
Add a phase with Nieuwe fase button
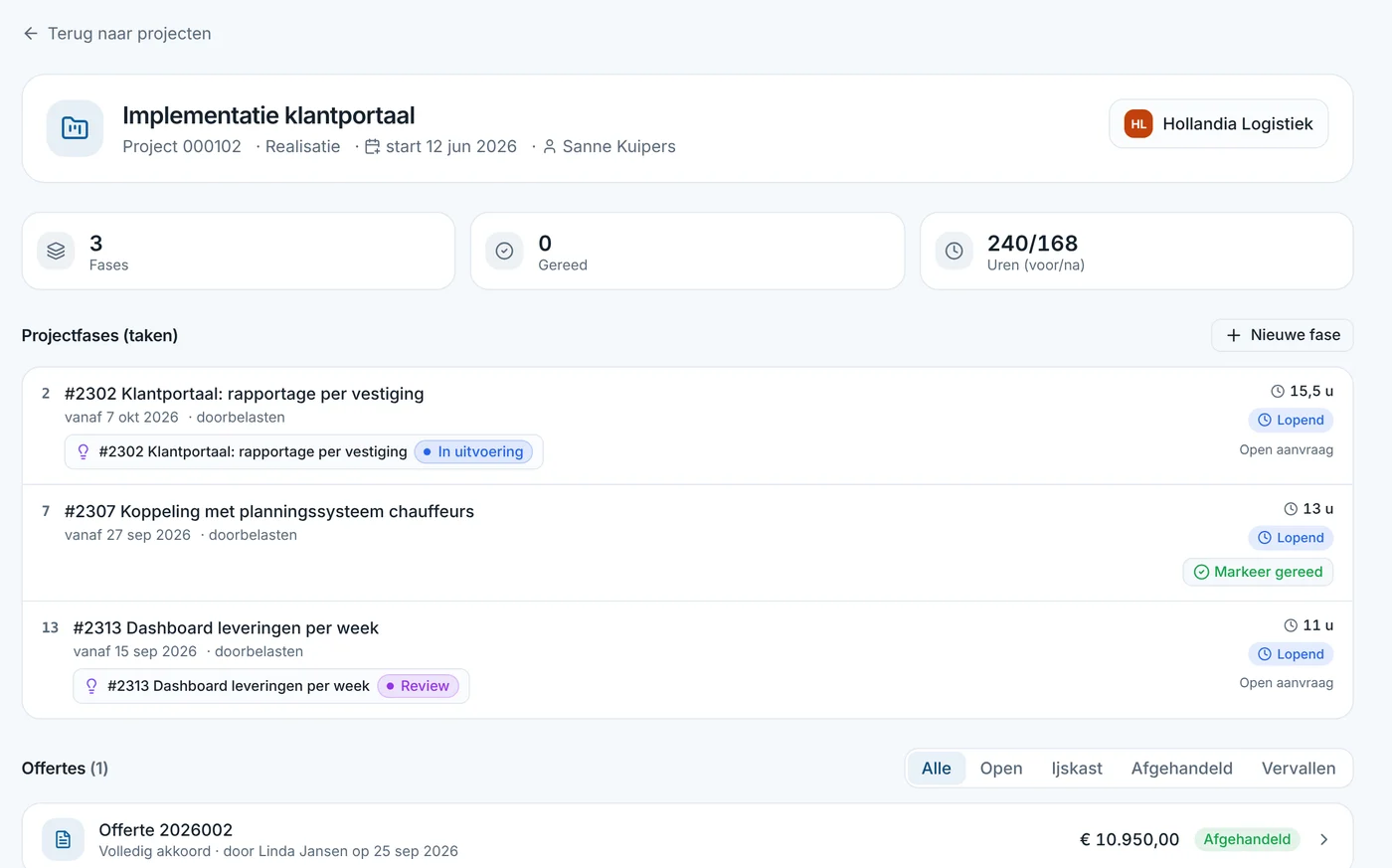1282,335
